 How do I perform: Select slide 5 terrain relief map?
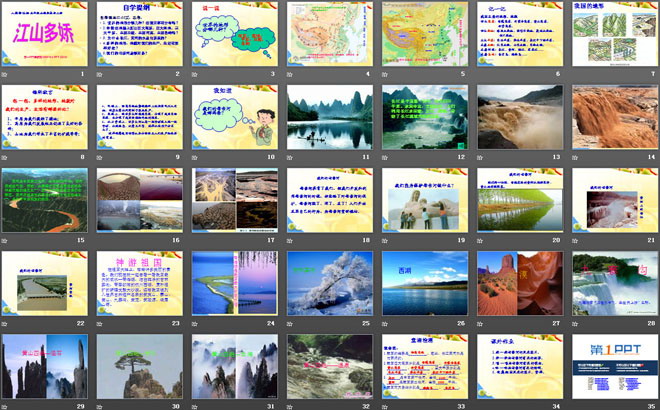425,34
